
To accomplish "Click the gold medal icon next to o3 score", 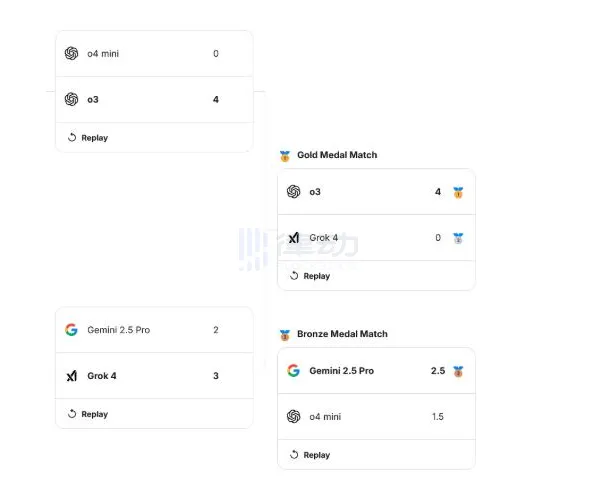I will point(458,192).
